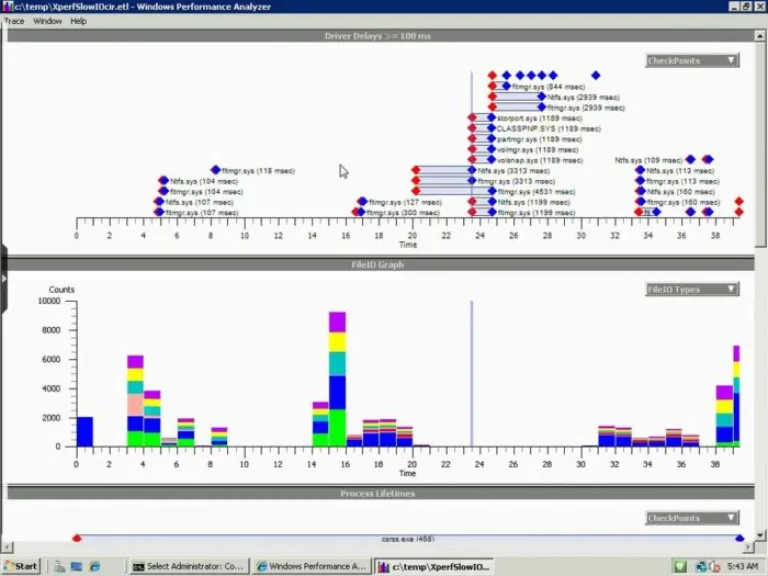Viewport: 768px width, 576px height.
Task: Click the fltmgr.sys (2939 msec) label
Action: click(x=586, y=108)
